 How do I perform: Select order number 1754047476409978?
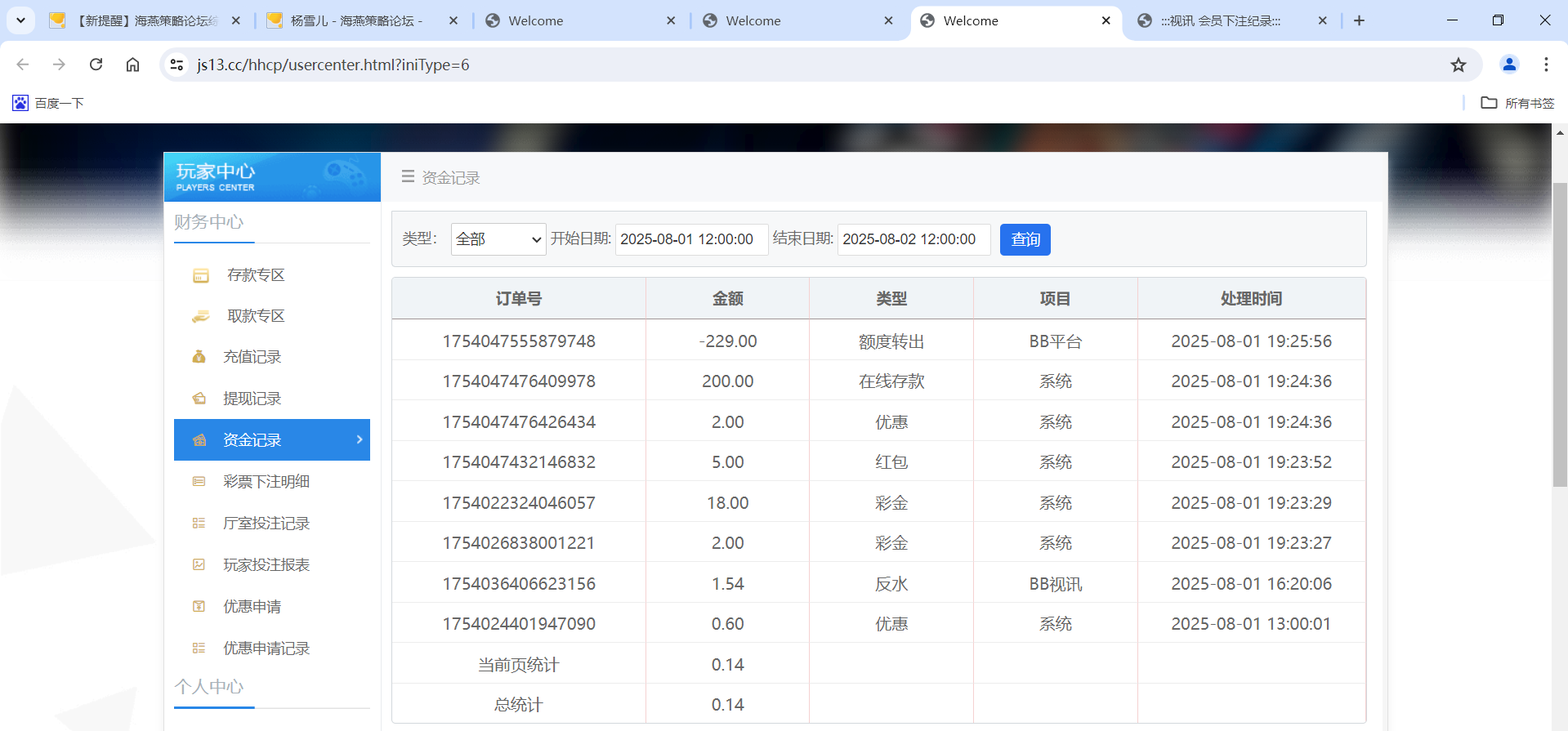pyautogui.click(x=519, y=381)
